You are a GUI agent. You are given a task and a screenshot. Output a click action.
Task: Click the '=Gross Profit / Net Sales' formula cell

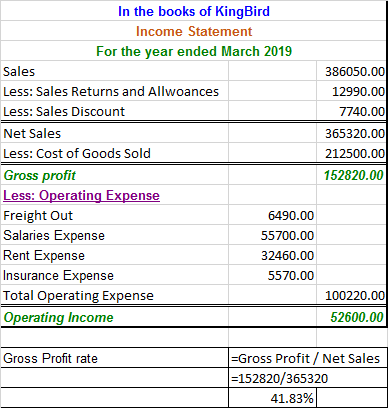308,358
